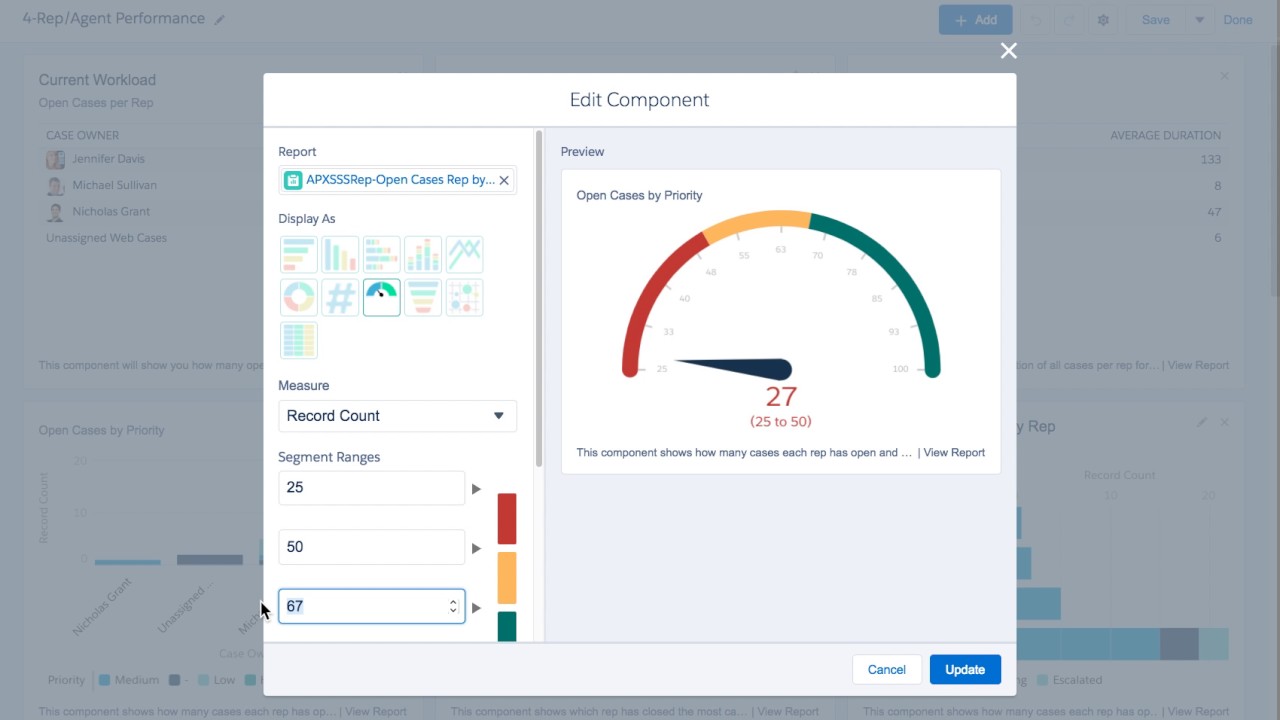1280x720 pixels.
Task: Click the segment range field containing 25
Action: (x=371, y=488)
